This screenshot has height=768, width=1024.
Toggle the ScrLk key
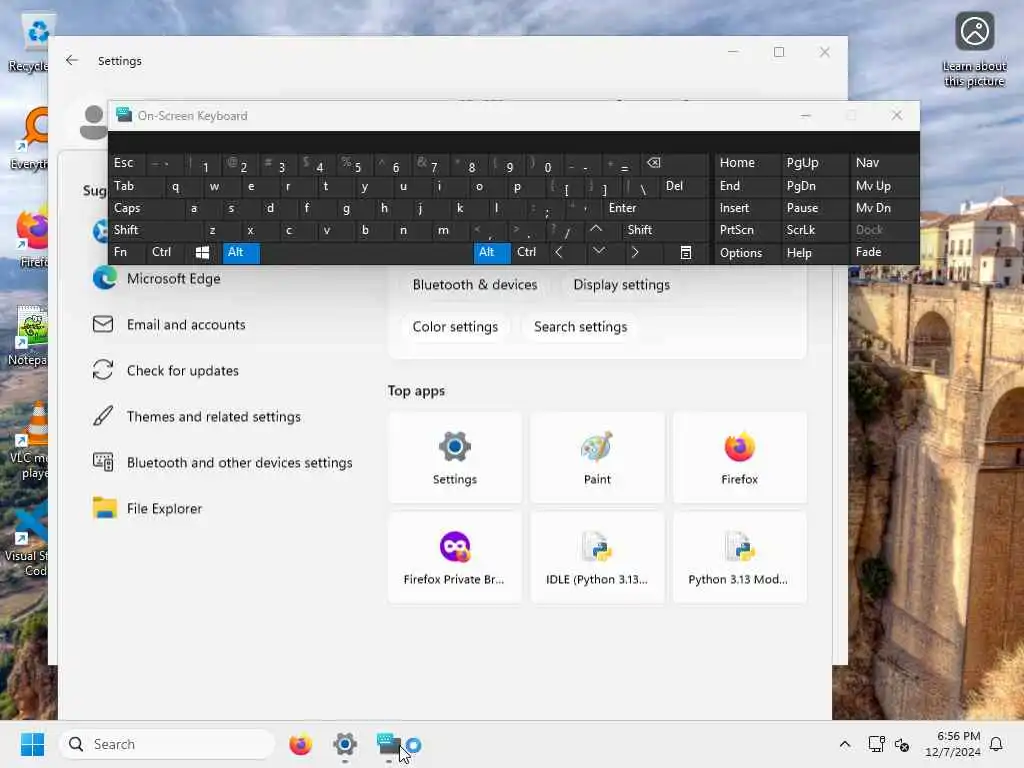pyautogui.click(x=813, y=230)
